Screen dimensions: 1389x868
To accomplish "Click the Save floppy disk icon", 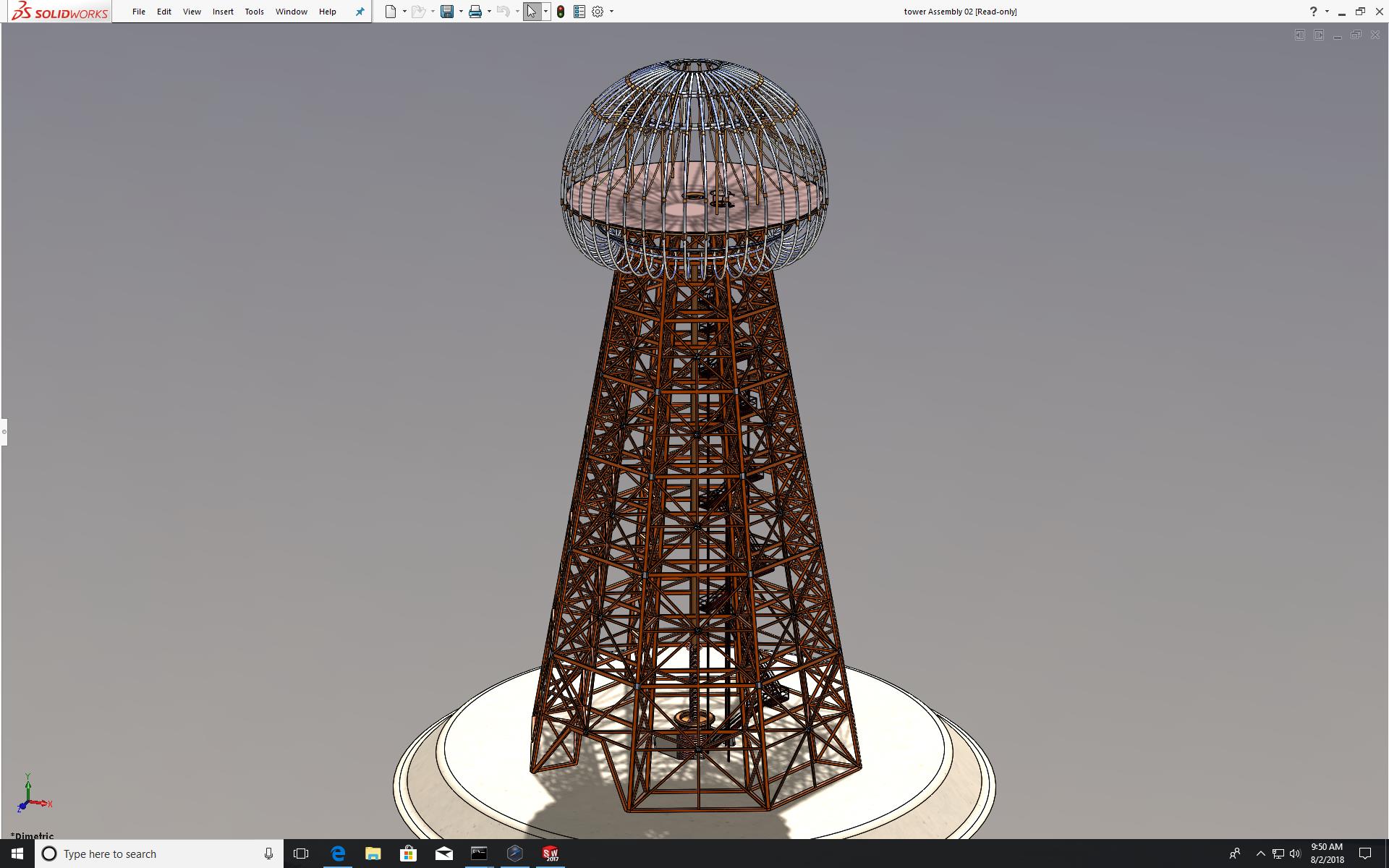I will point(447,12).
